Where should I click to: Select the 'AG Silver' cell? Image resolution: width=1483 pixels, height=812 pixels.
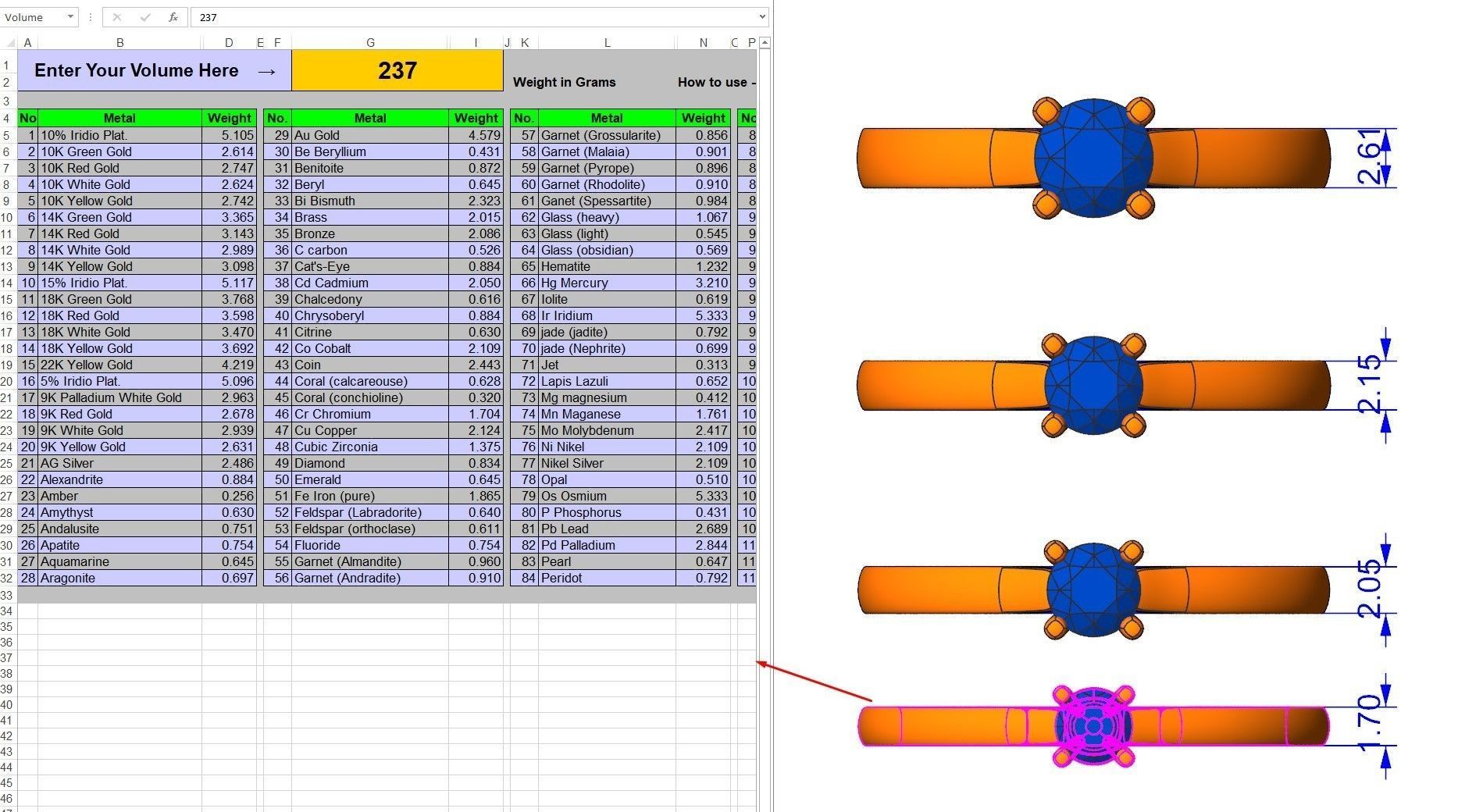(x=119, y=463)
